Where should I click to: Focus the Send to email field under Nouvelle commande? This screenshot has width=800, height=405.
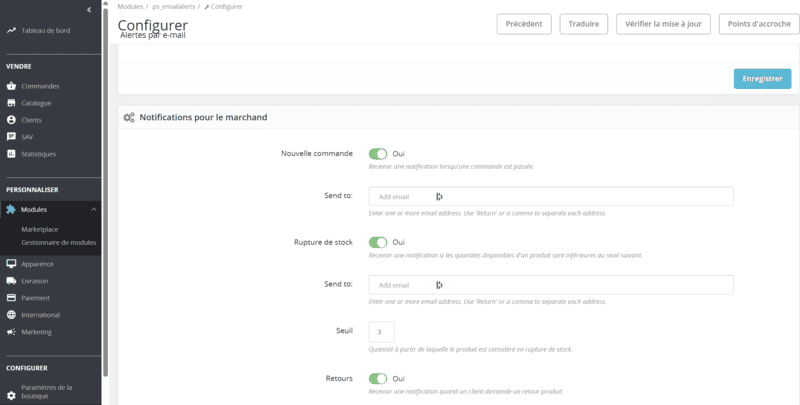click(x=551, y=197)
